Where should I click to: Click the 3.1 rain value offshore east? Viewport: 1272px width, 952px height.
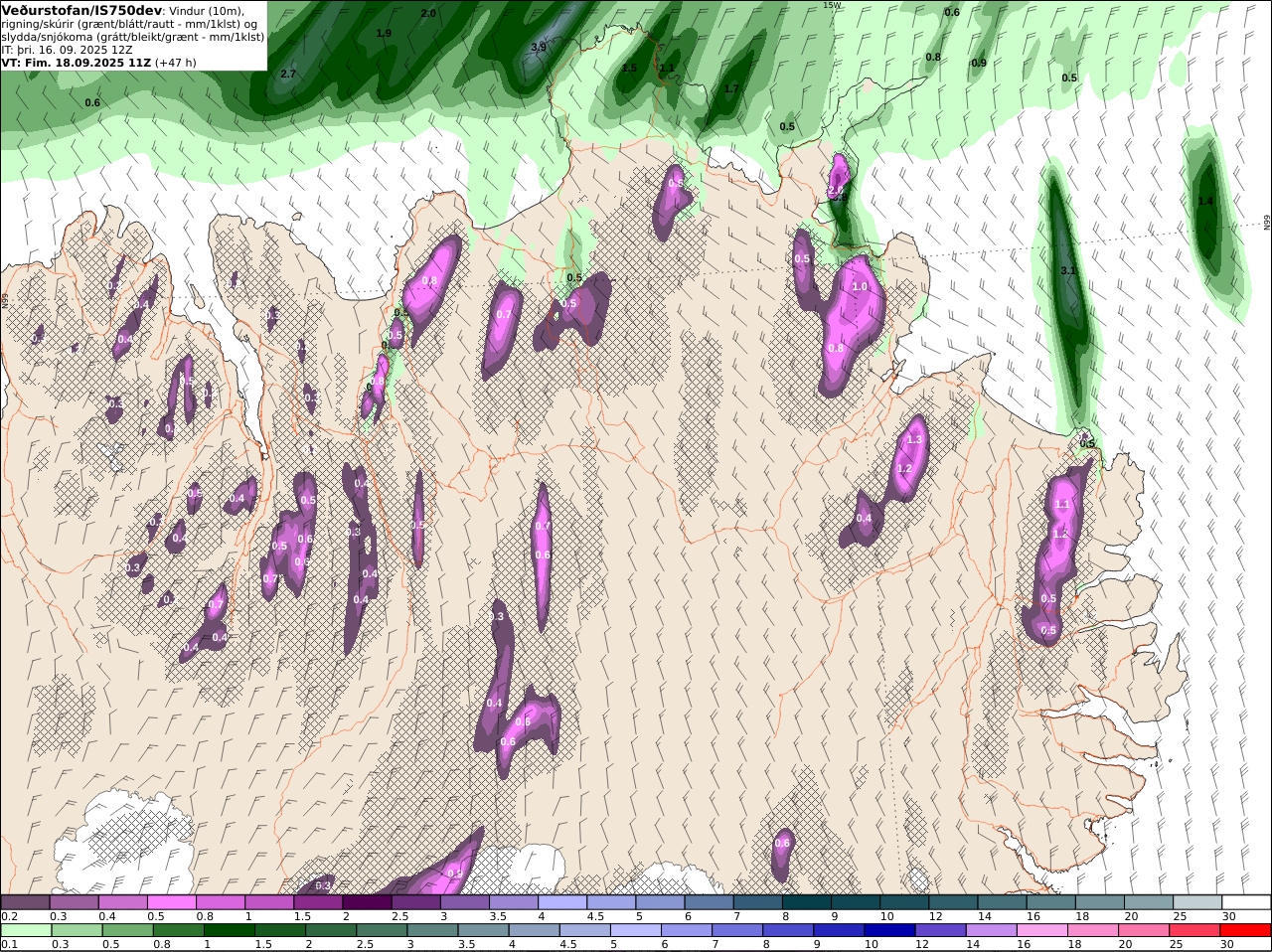(x=1068, y=270)
